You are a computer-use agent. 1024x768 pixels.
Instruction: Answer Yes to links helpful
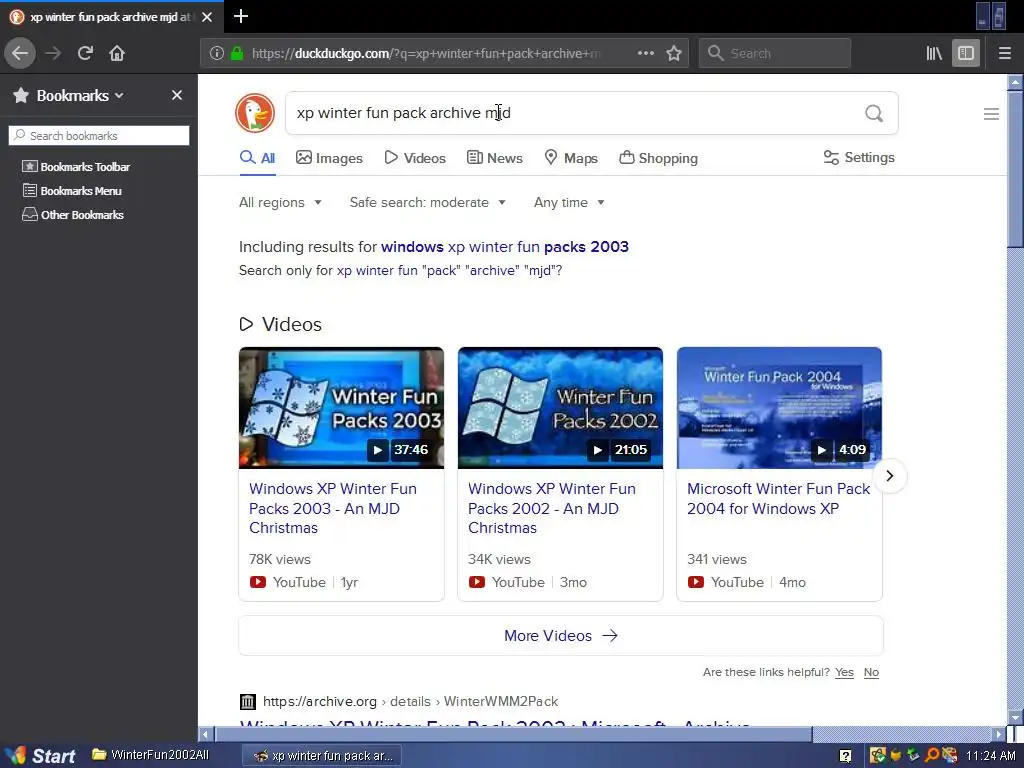(x=844, y=672)
